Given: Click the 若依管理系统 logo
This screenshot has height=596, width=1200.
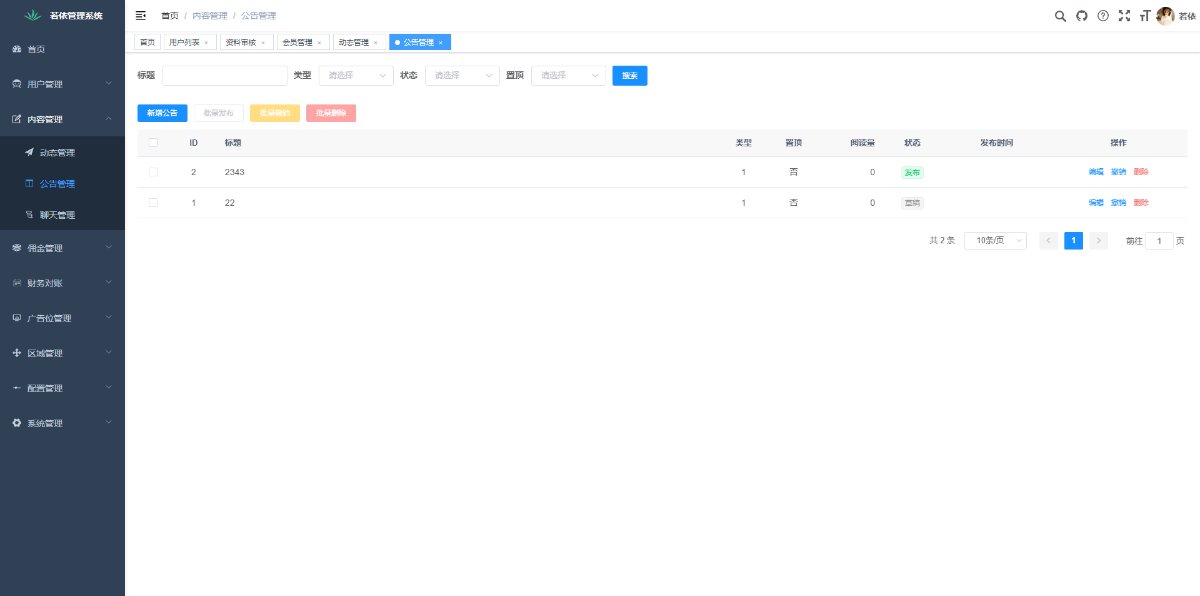Looking at the screenshot, I should coord(62,15).
